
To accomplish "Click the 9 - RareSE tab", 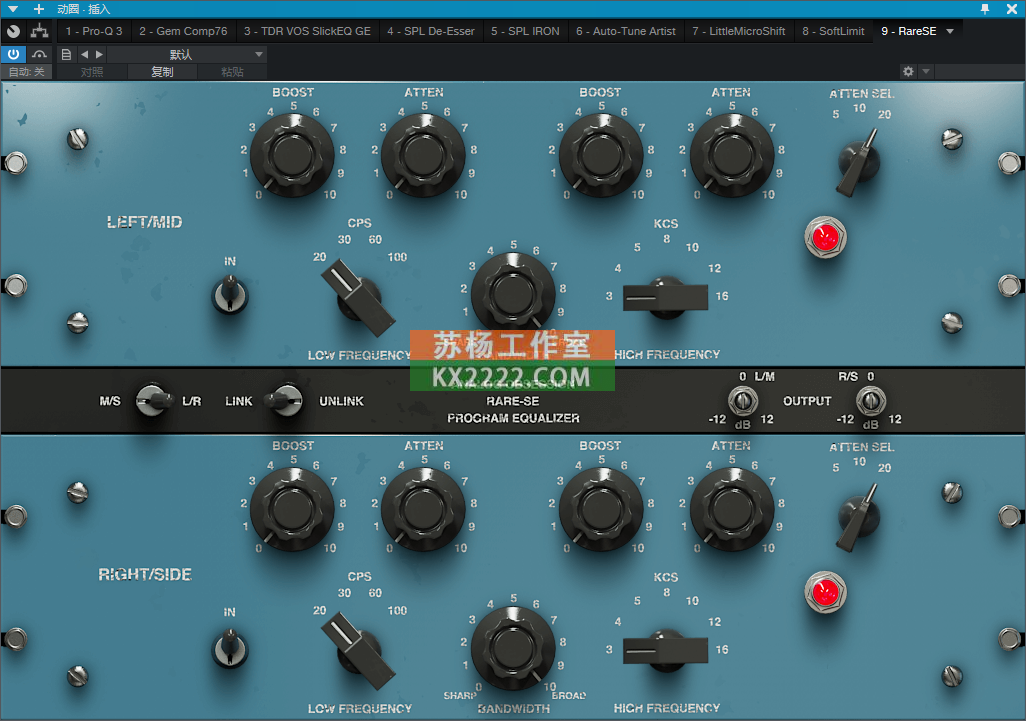I will click(x=908, y=31).
